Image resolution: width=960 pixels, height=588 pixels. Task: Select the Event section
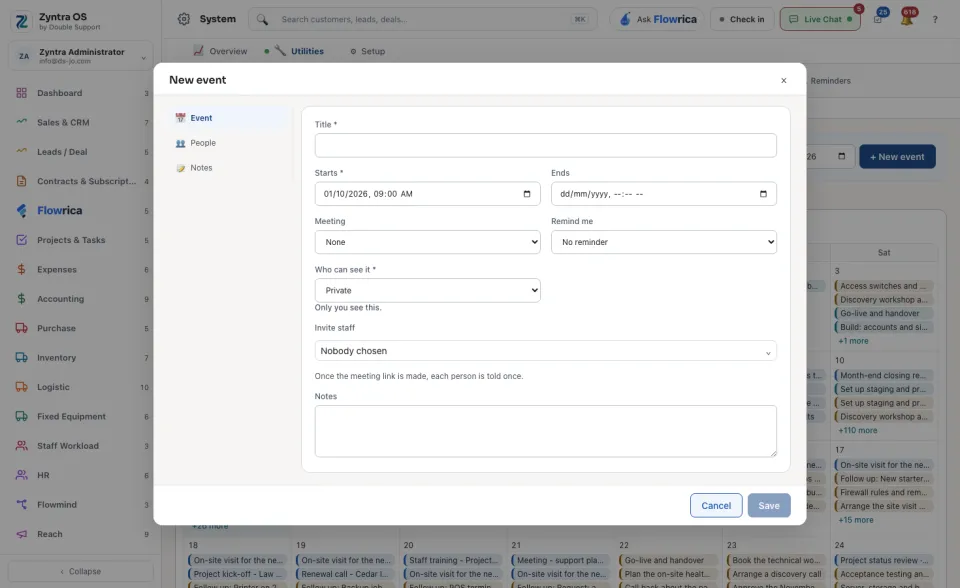230,118
